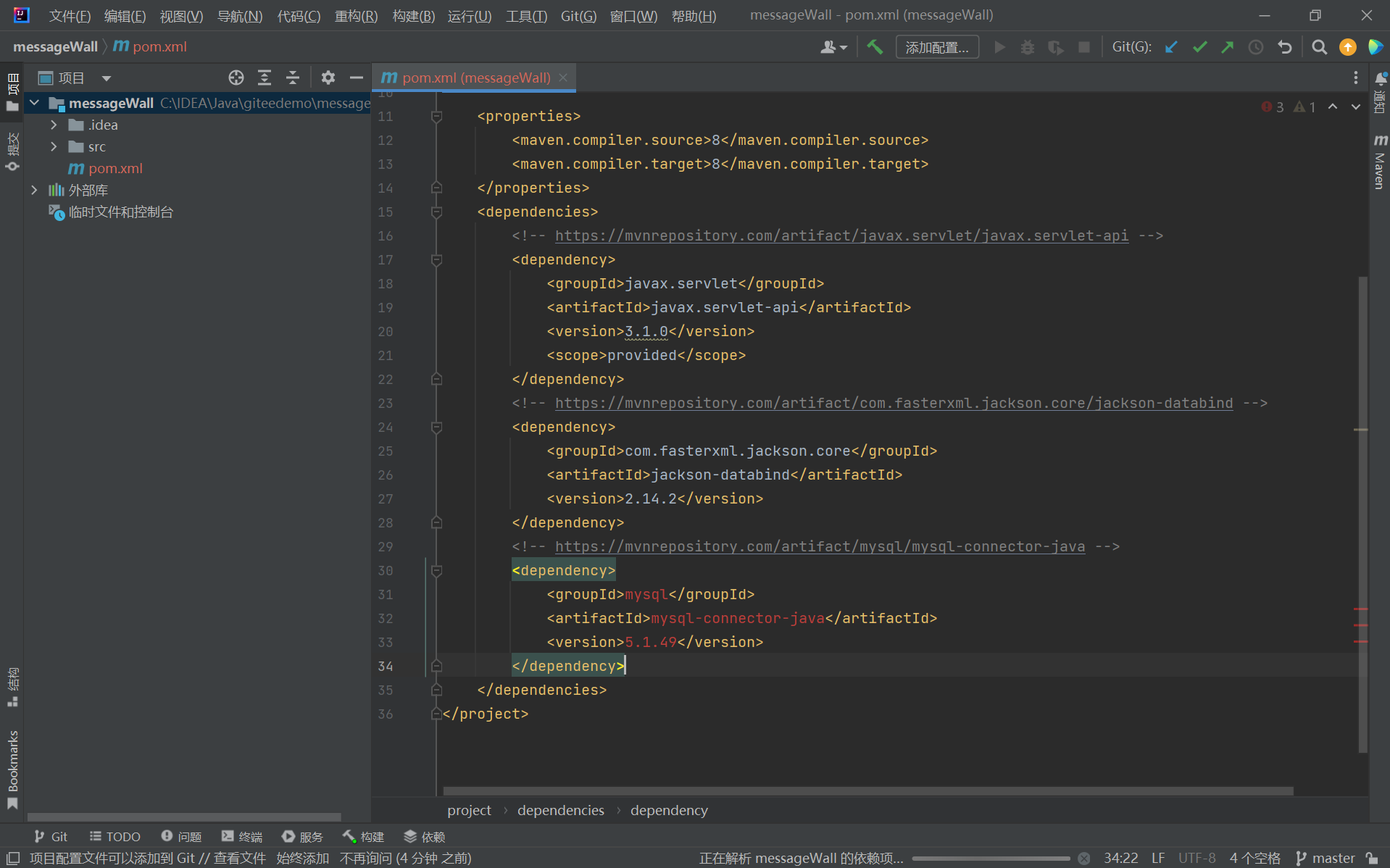Open the javax.servlet-api mvnrepository link
The width and height of the screenshot is (1390, 868).
tap(841, 235)
